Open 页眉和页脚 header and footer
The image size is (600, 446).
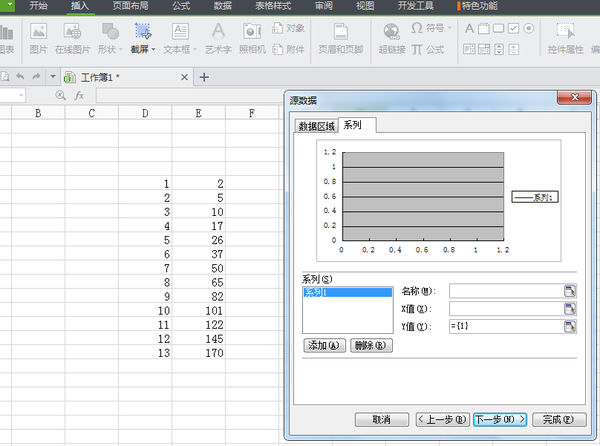(340, 37)
